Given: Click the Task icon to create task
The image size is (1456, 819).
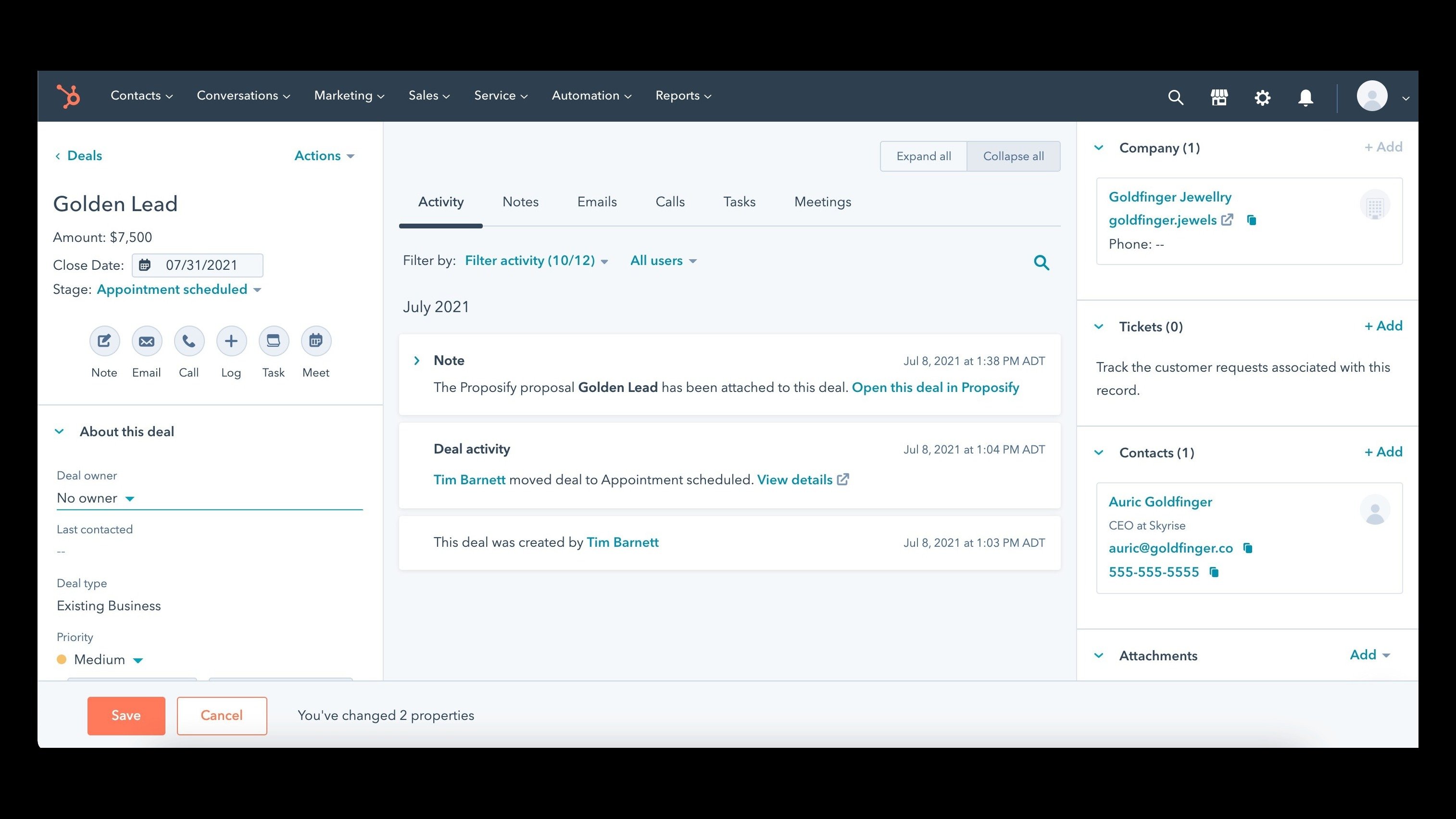Looking at the screenshot, I should click(272, 341).
